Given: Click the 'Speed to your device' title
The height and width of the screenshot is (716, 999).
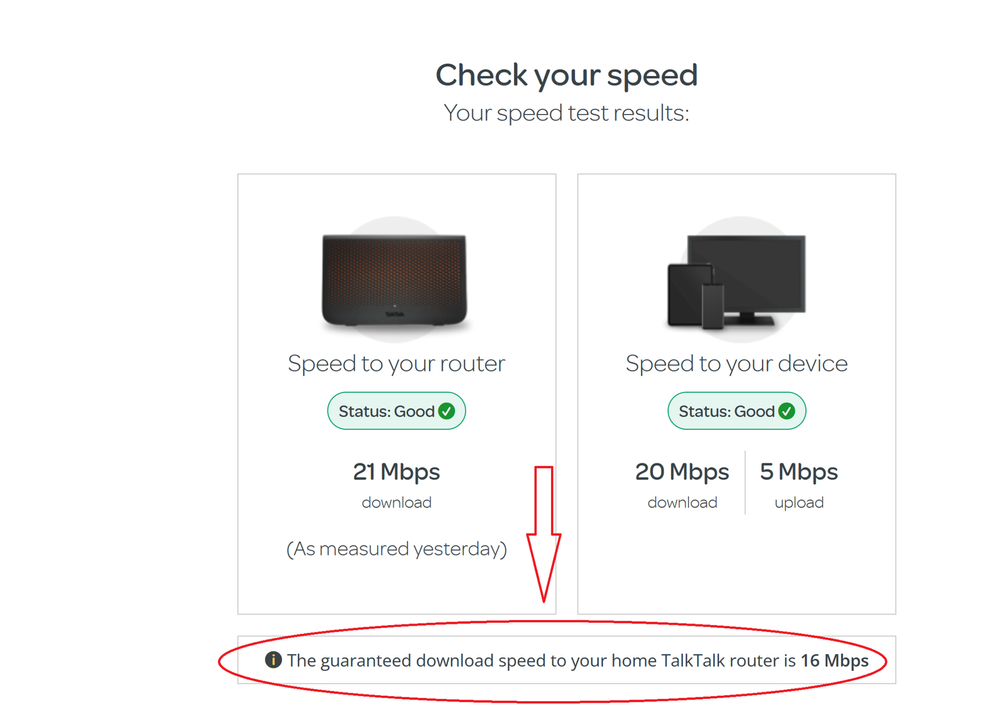Looking at the screenshot, I should [736, 364].
